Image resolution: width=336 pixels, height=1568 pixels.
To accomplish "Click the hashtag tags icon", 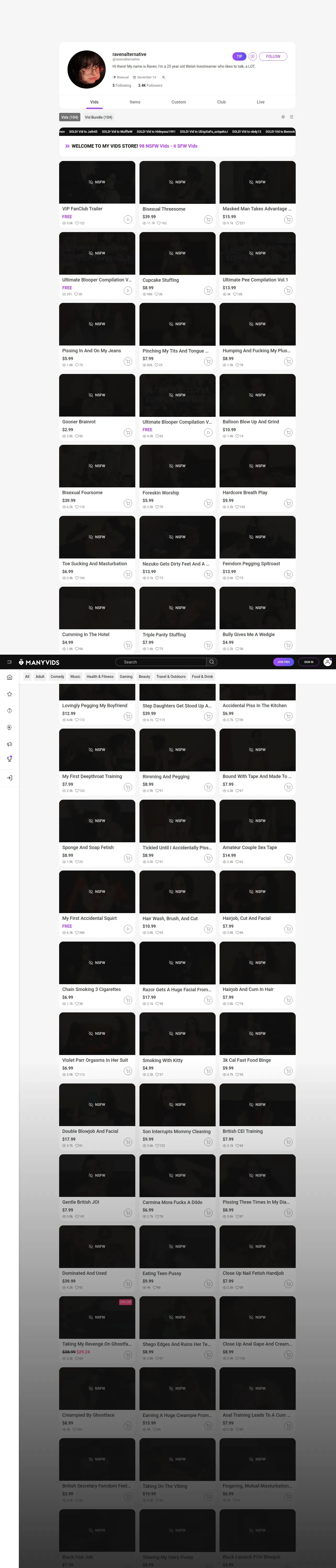I will coord(283,117).
